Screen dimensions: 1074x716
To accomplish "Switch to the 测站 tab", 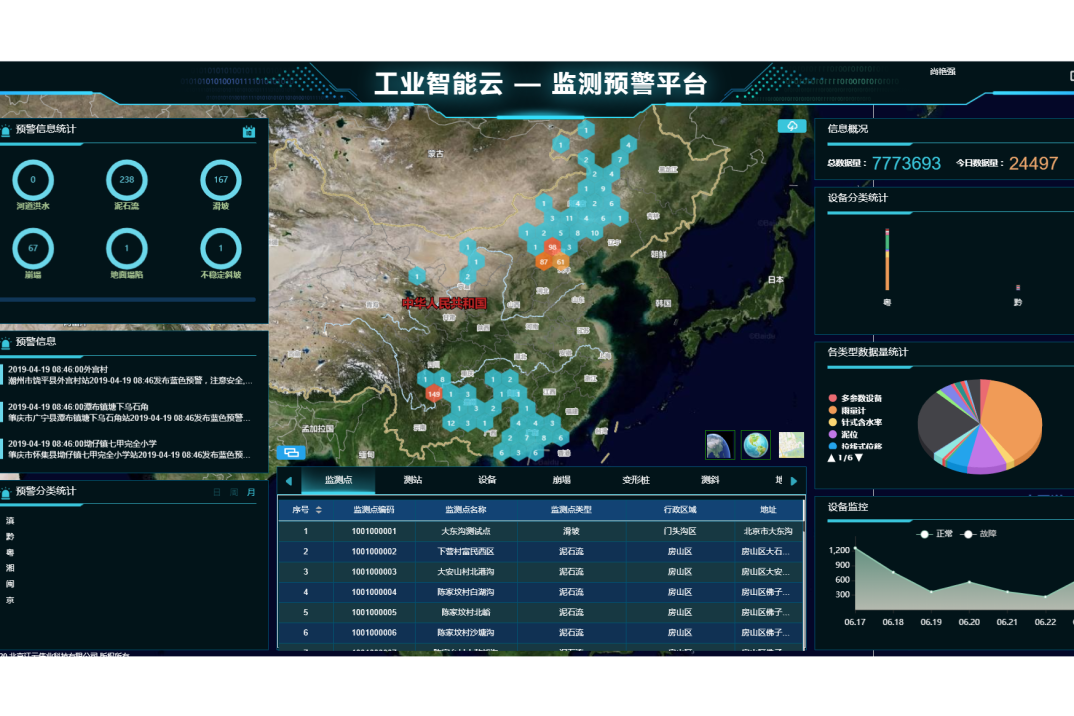I will tap(412, 480).
